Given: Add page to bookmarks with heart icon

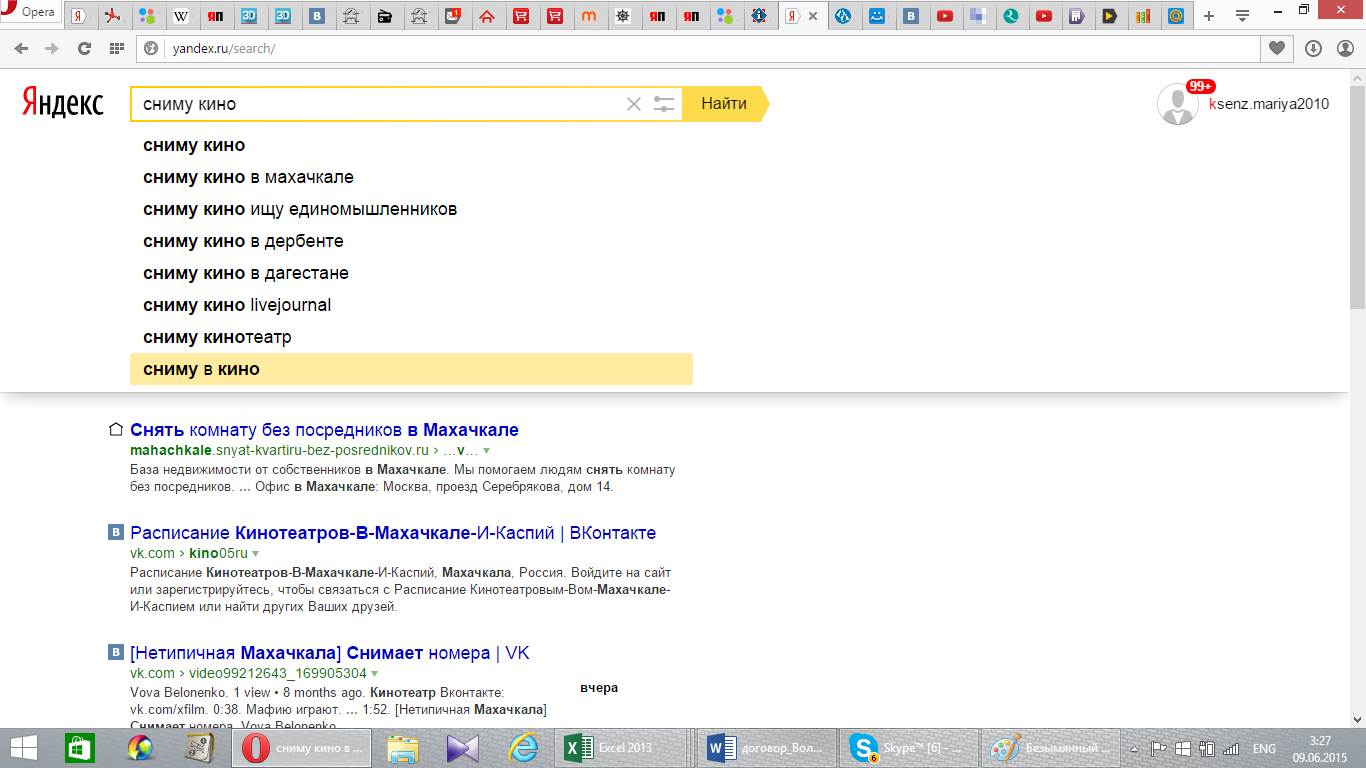Looking at the screenshot, I should click(x=1277, y=48).
